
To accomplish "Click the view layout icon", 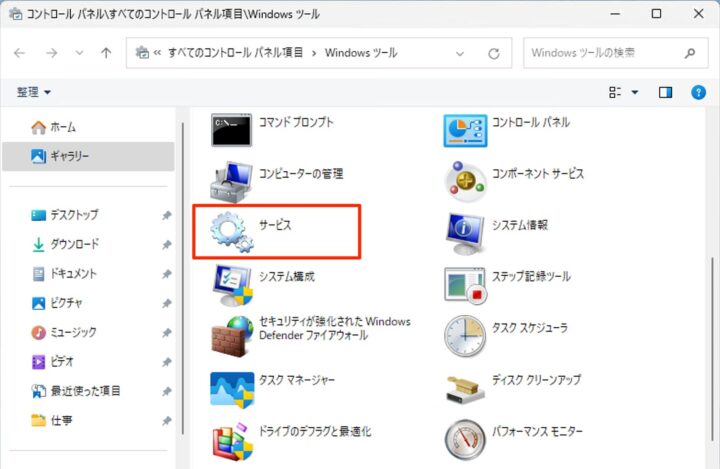I will [615, 92].
